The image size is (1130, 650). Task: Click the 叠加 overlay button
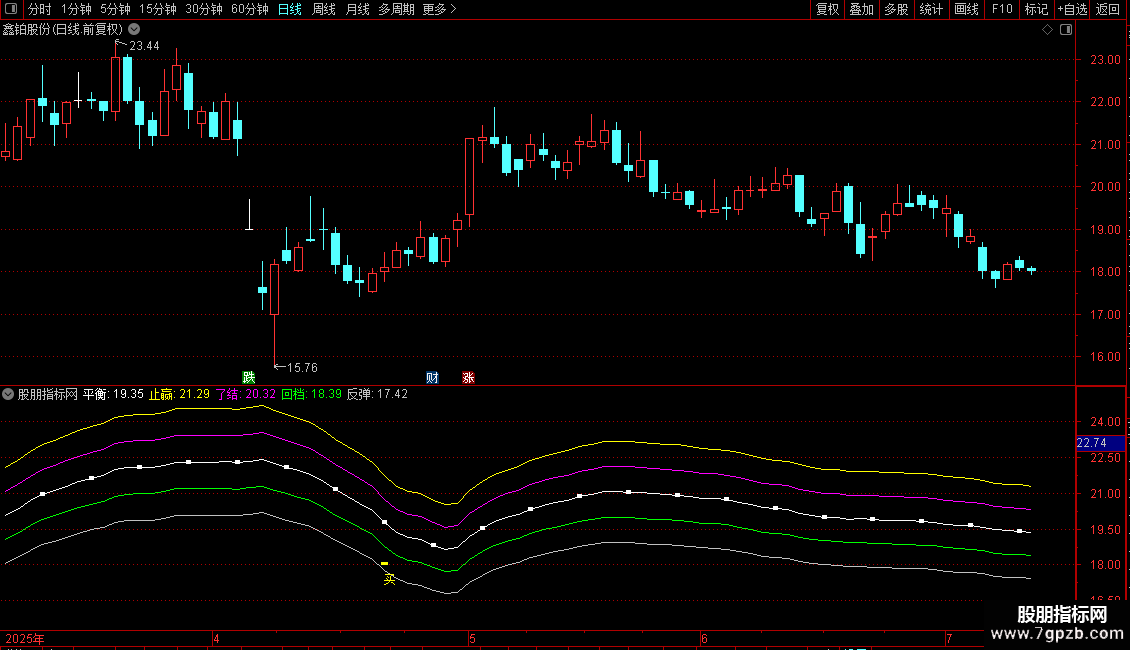(x=861, y=9)
